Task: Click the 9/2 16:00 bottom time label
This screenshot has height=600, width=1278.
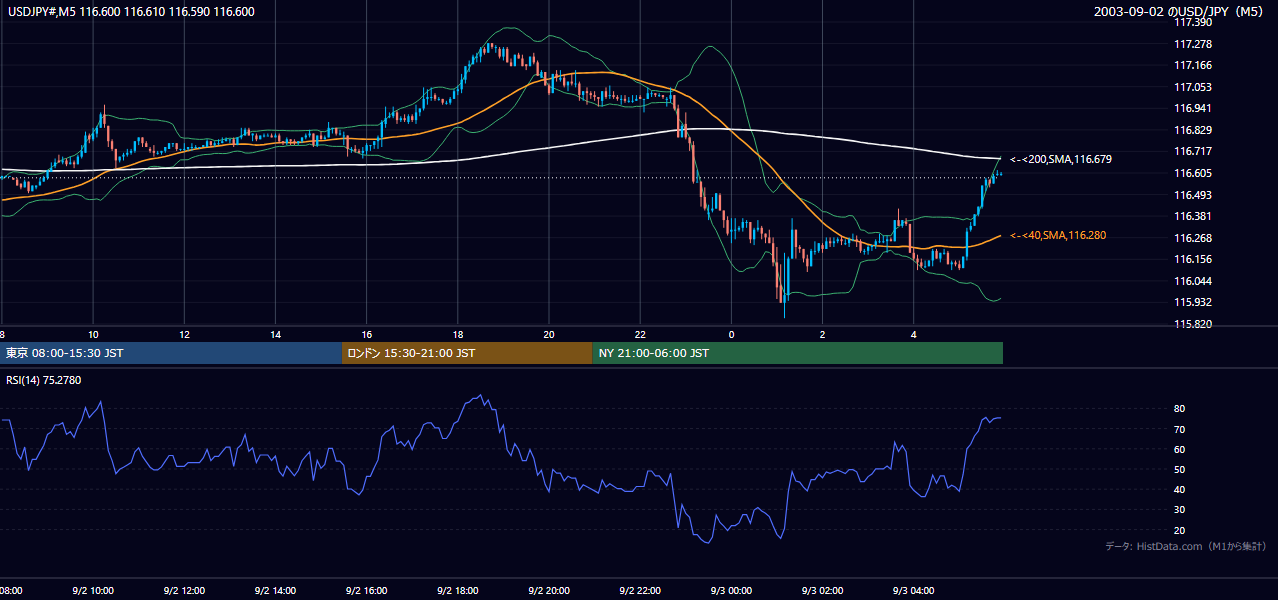Action: [367, 591]
